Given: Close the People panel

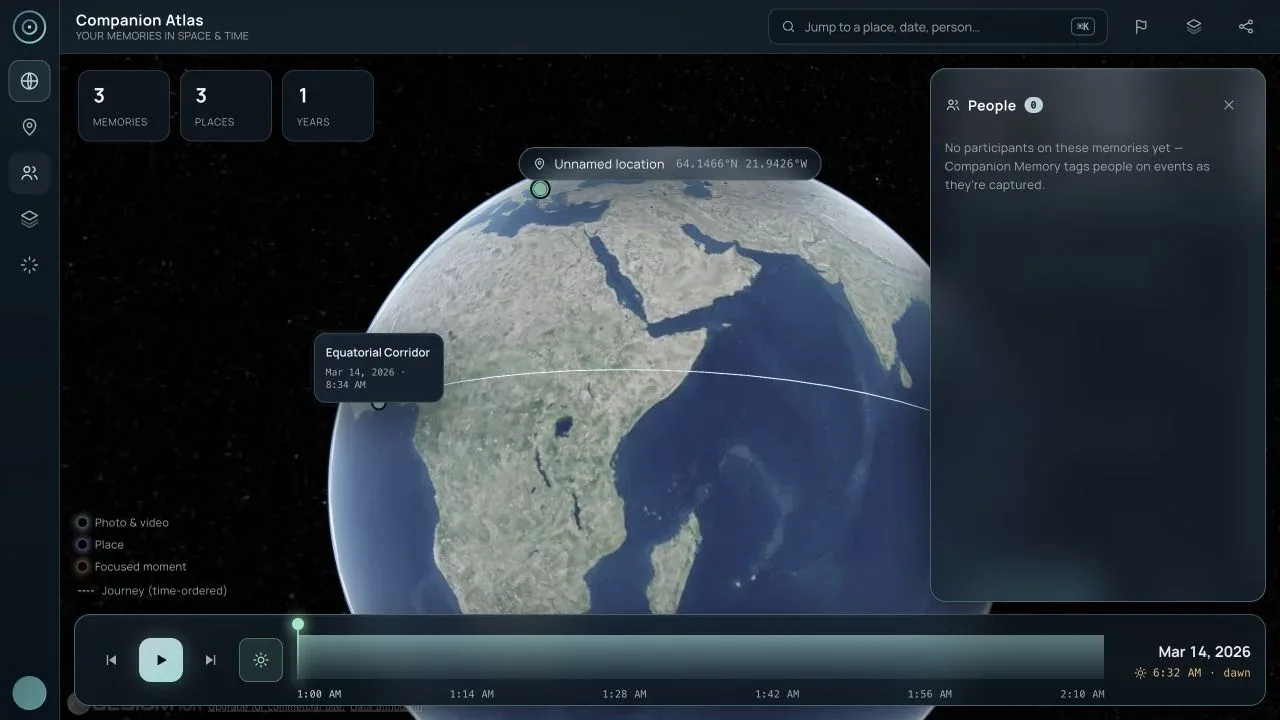Looking at the screenshot, I should coord(1229,105).
